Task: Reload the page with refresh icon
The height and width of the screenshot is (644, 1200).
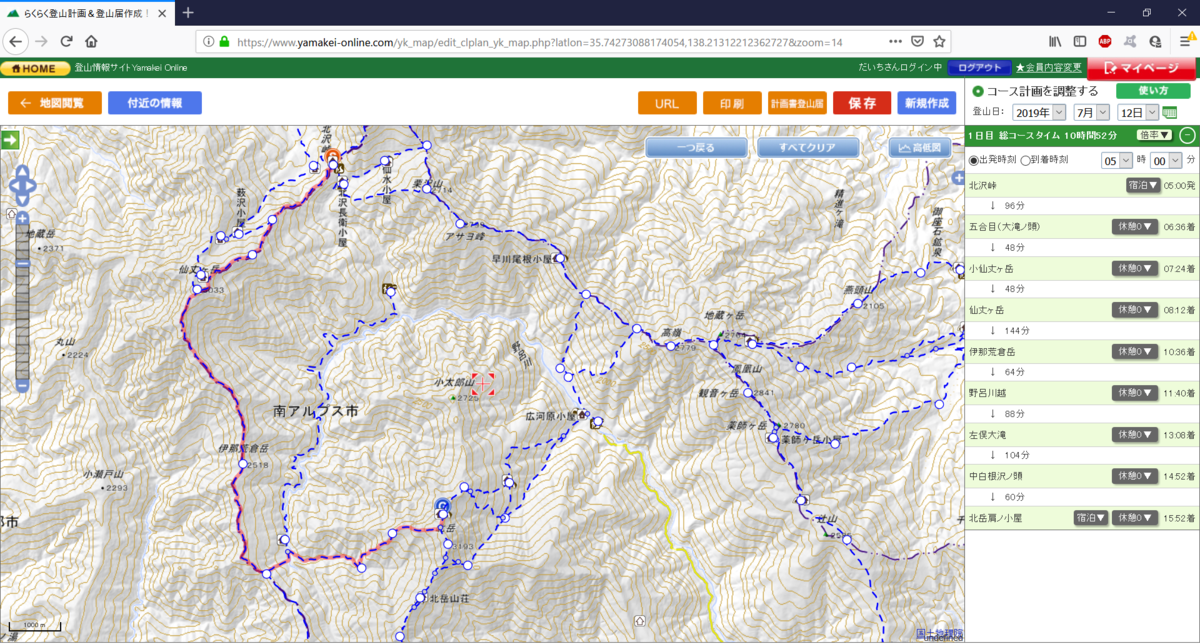Action: (x=66, y=42)
